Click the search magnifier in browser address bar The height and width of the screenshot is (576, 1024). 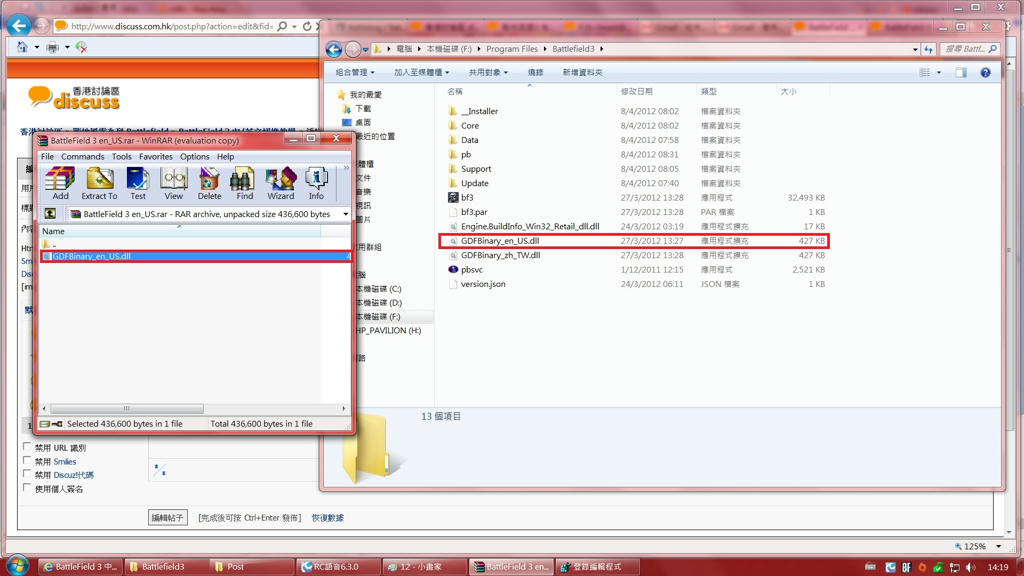(282, 26)
